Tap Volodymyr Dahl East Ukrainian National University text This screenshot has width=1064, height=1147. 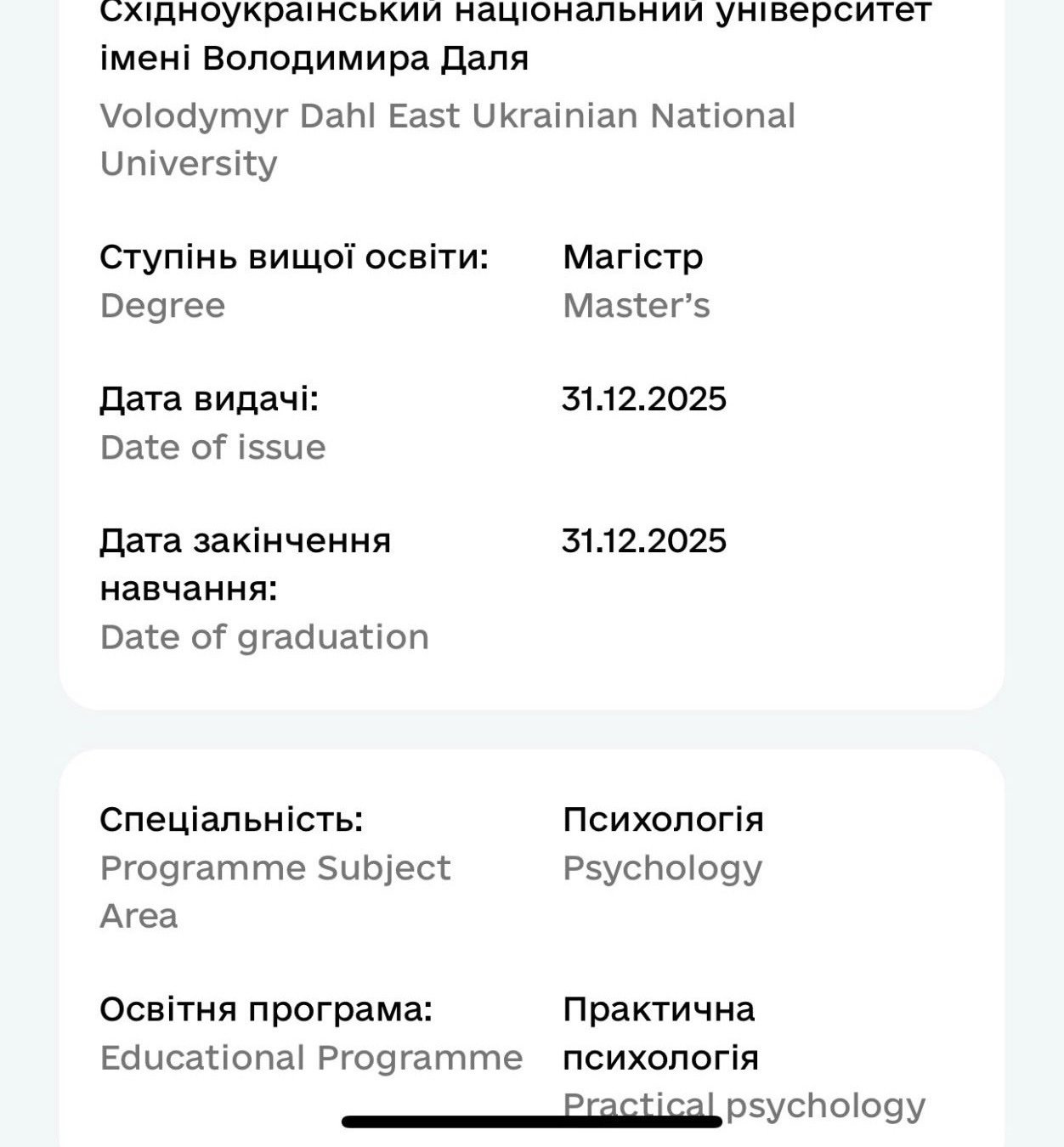click(x=448, y=139)
